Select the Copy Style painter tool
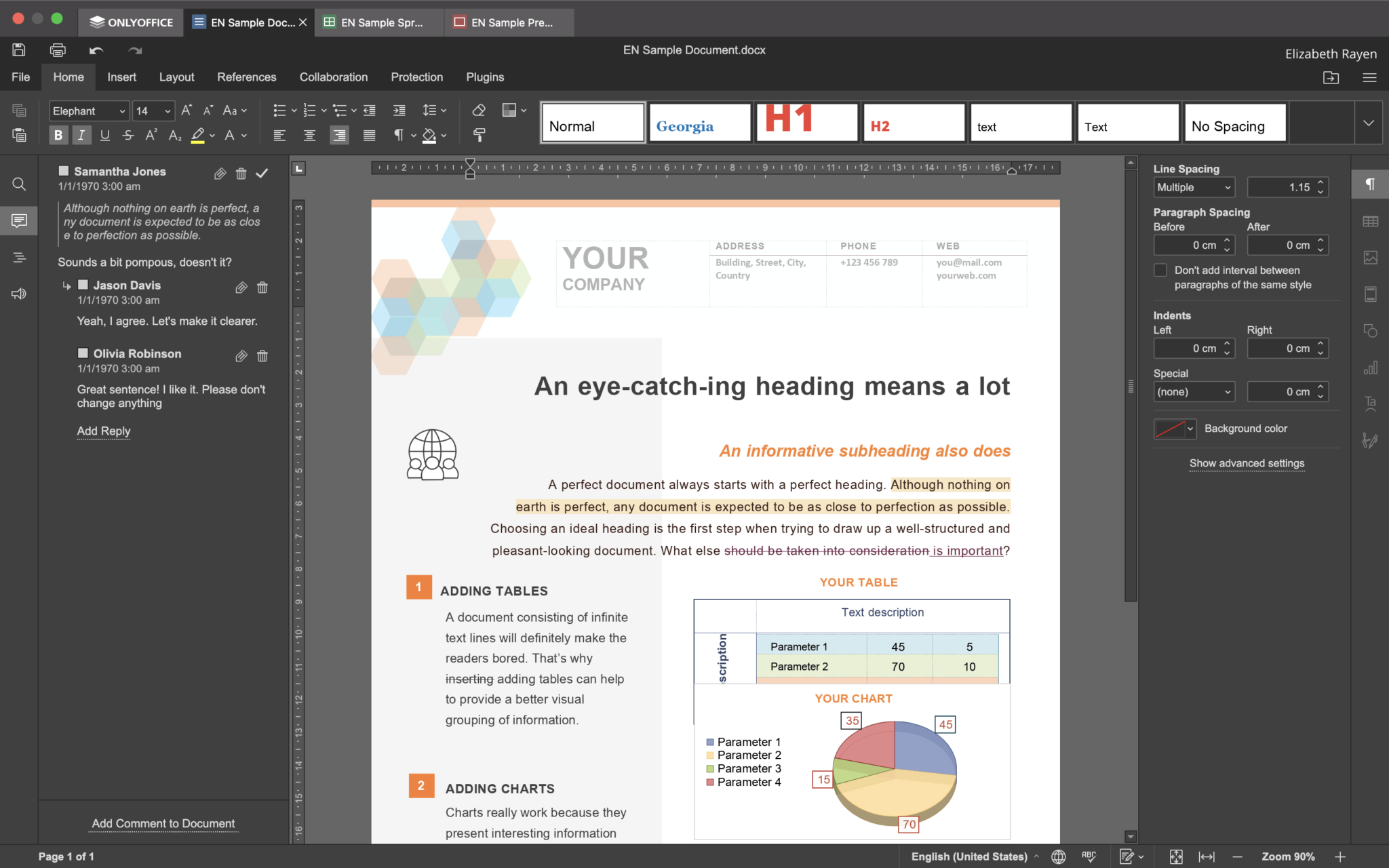Screen dimensions: 1389x868 [480, 135]
